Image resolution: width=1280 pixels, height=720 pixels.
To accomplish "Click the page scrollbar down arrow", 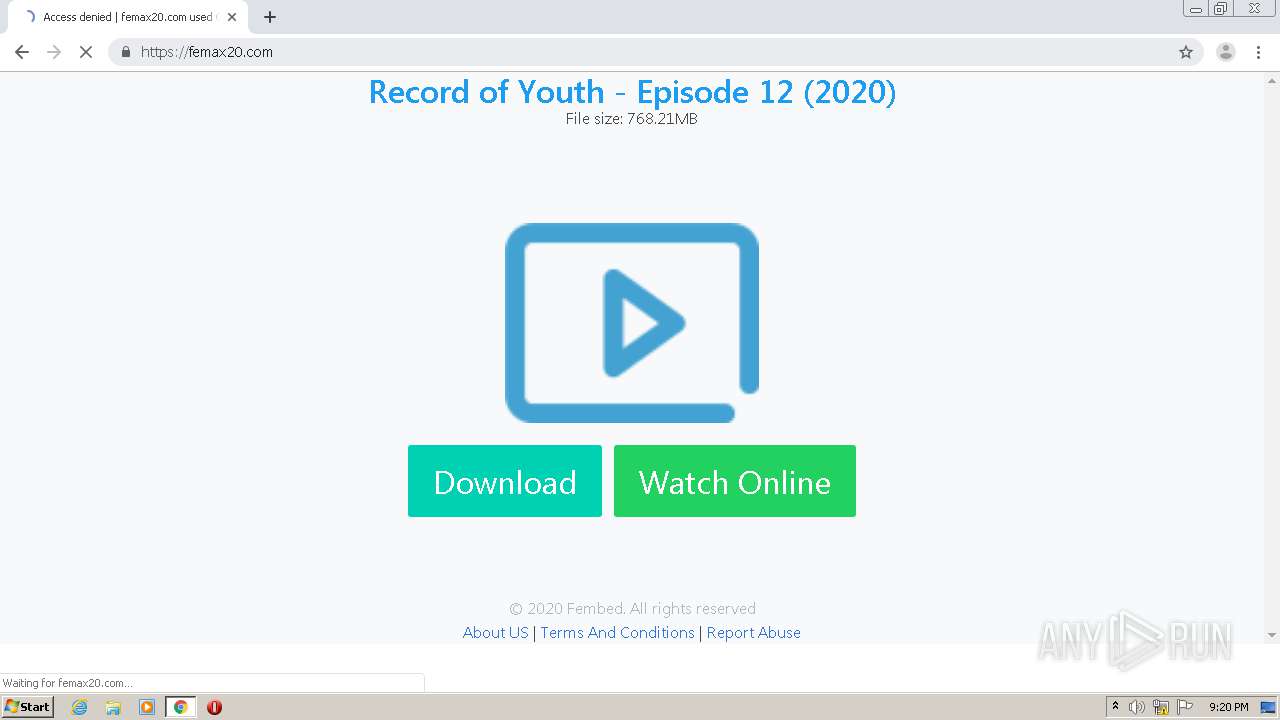I will [x=1272, y=635].
